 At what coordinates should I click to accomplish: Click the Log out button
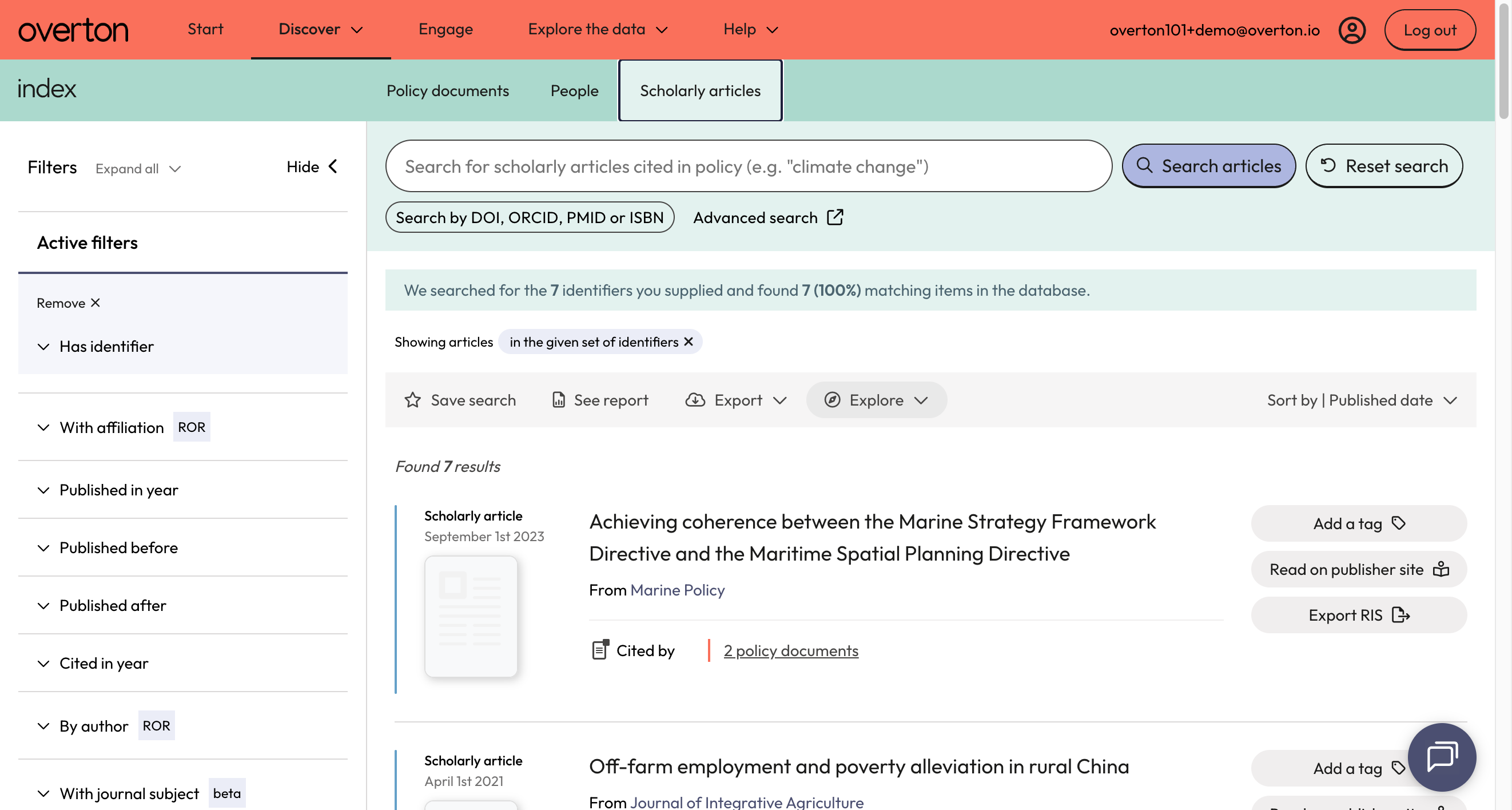(1430, 30)
